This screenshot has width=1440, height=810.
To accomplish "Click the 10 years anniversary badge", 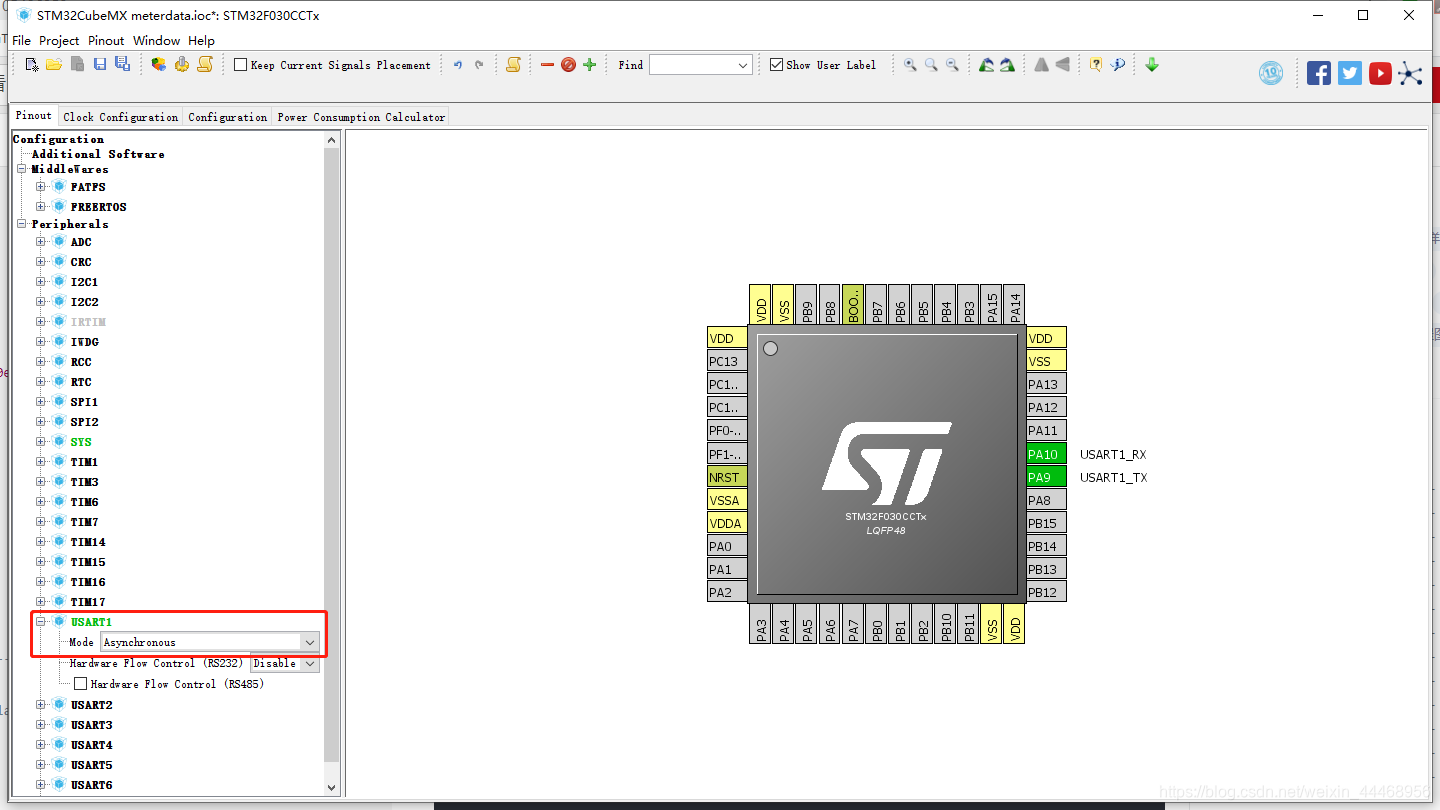I will click(x=1271, y=73).
